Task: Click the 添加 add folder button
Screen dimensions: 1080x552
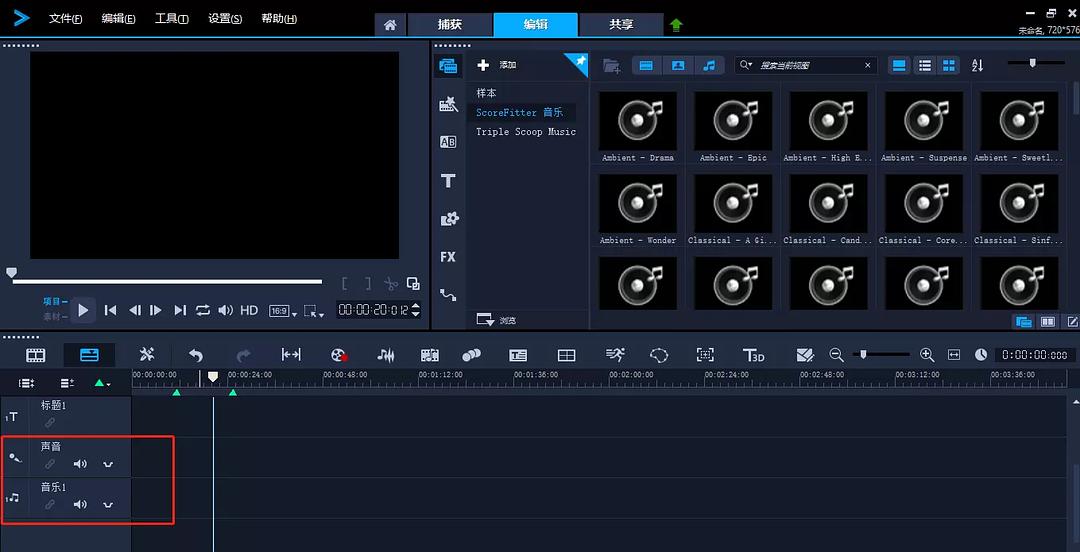Action: click(497, 65)
